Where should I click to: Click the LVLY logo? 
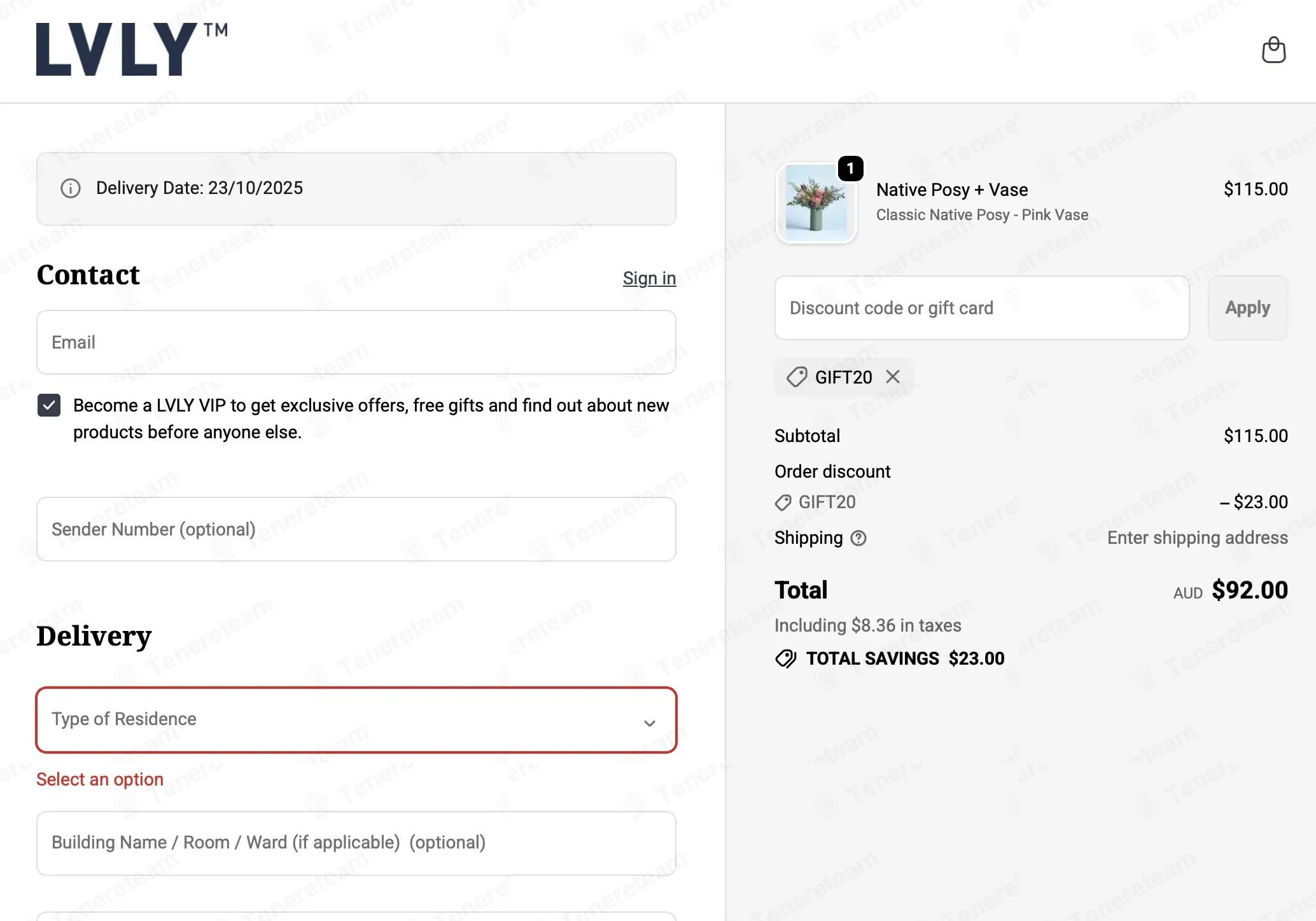132,50
